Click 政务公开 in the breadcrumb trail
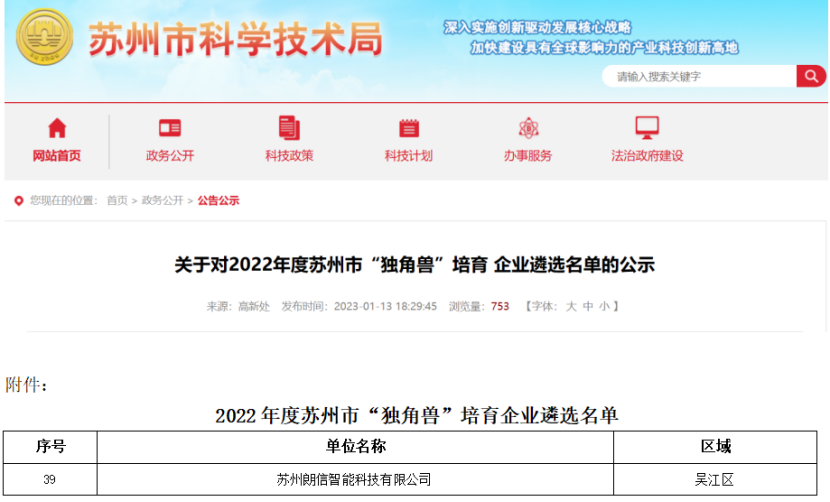The width and height of the screenshot is (830, 502). point(162,201)
